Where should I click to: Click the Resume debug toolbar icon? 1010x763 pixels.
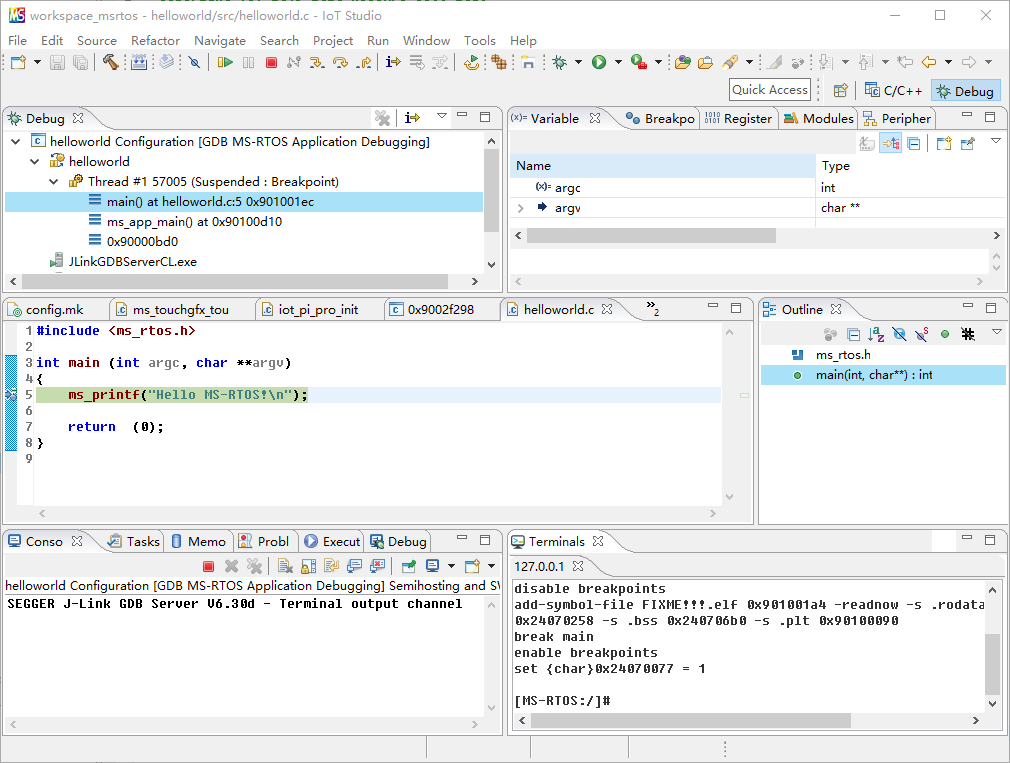click(225, 62)
